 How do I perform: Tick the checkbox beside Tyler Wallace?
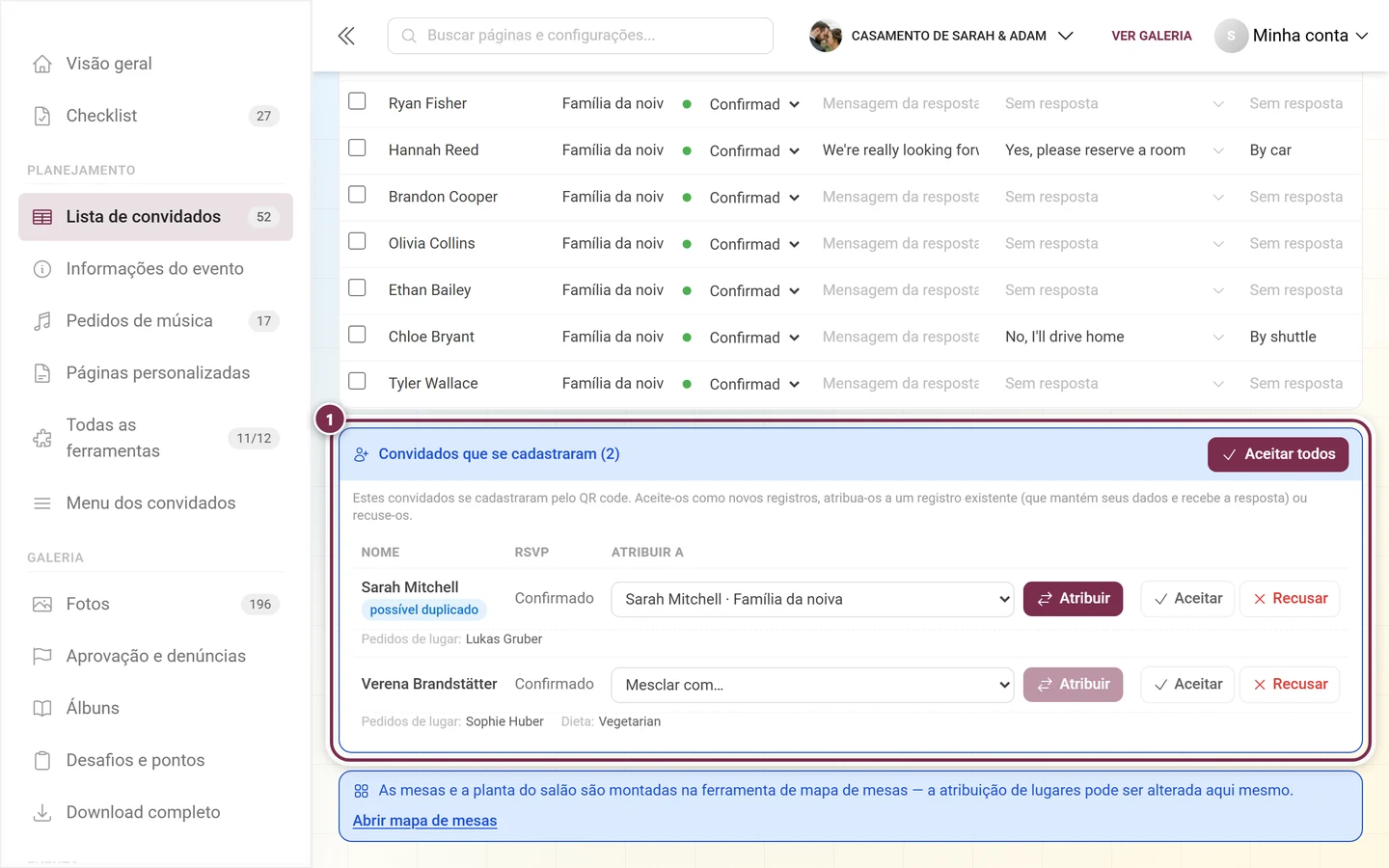click(x=357, y=381)
